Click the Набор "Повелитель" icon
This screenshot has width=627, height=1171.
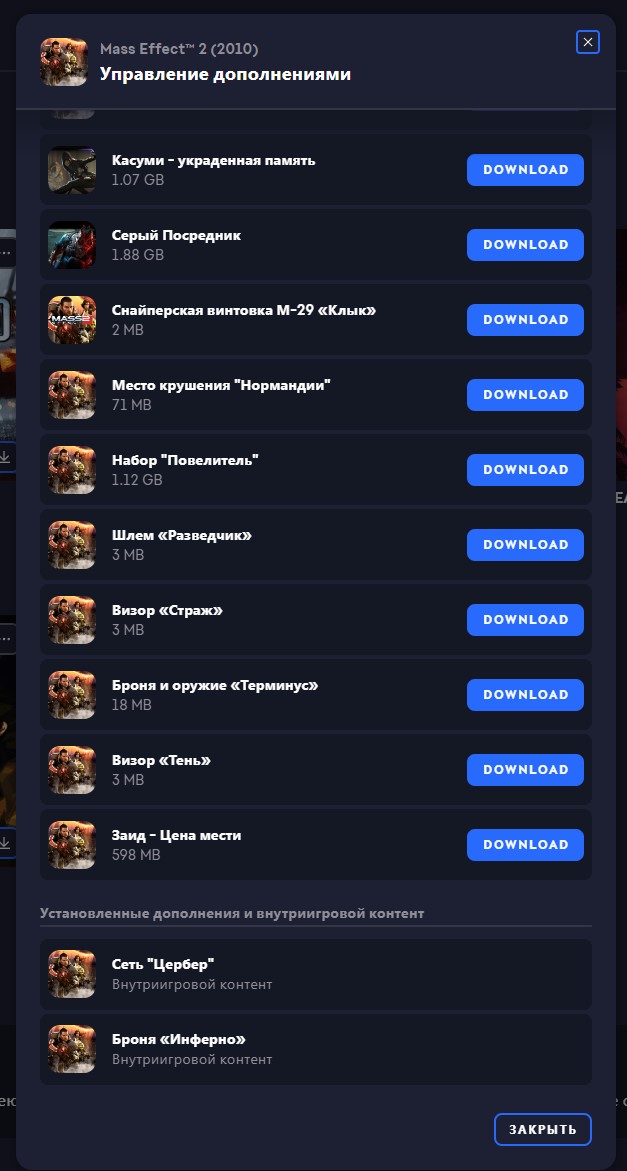point(72,470)
